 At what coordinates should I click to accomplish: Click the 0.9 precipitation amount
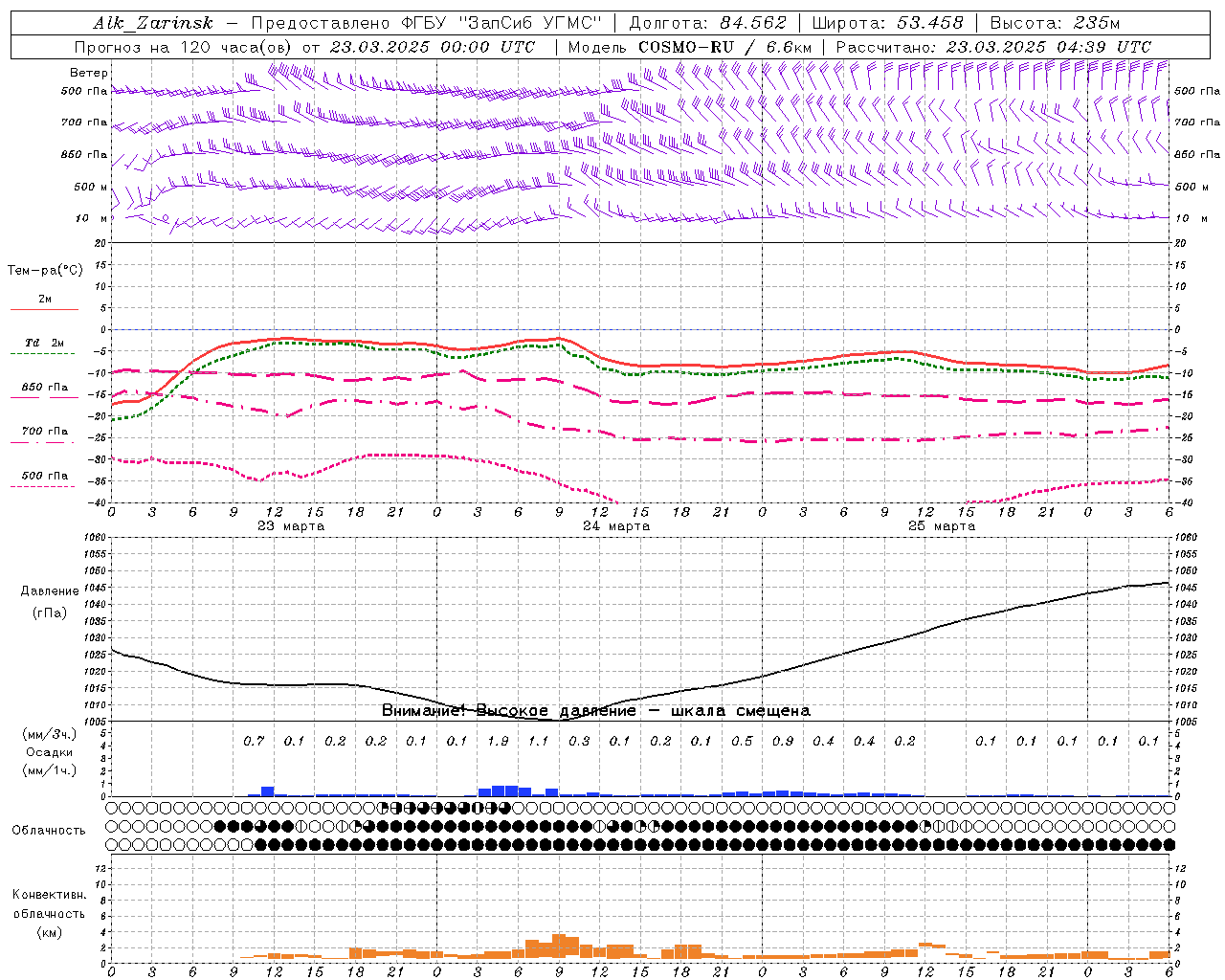pyautogui.click(x=783, y=741)
